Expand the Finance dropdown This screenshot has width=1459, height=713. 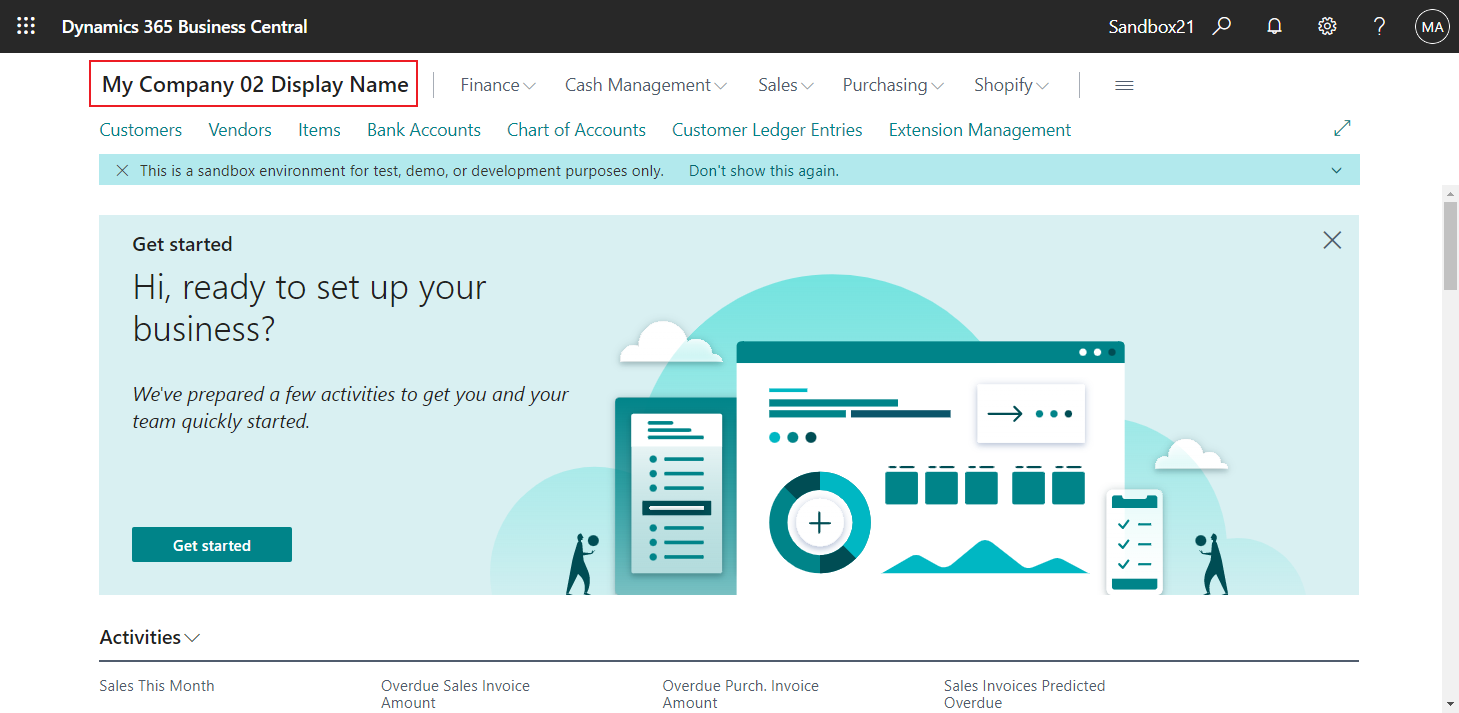pyautogui.click(x=497, y=85)
